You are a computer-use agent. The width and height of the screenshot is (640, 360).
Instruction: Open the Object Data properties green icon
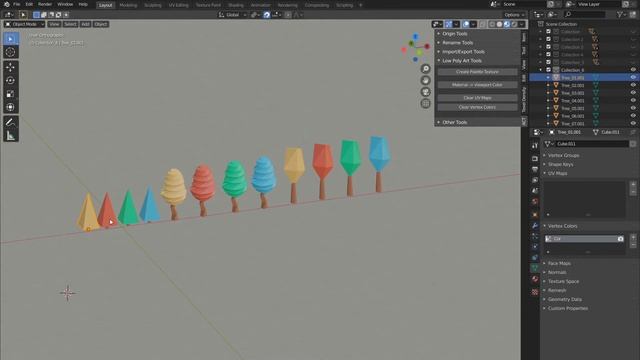(x=535, y=268)
